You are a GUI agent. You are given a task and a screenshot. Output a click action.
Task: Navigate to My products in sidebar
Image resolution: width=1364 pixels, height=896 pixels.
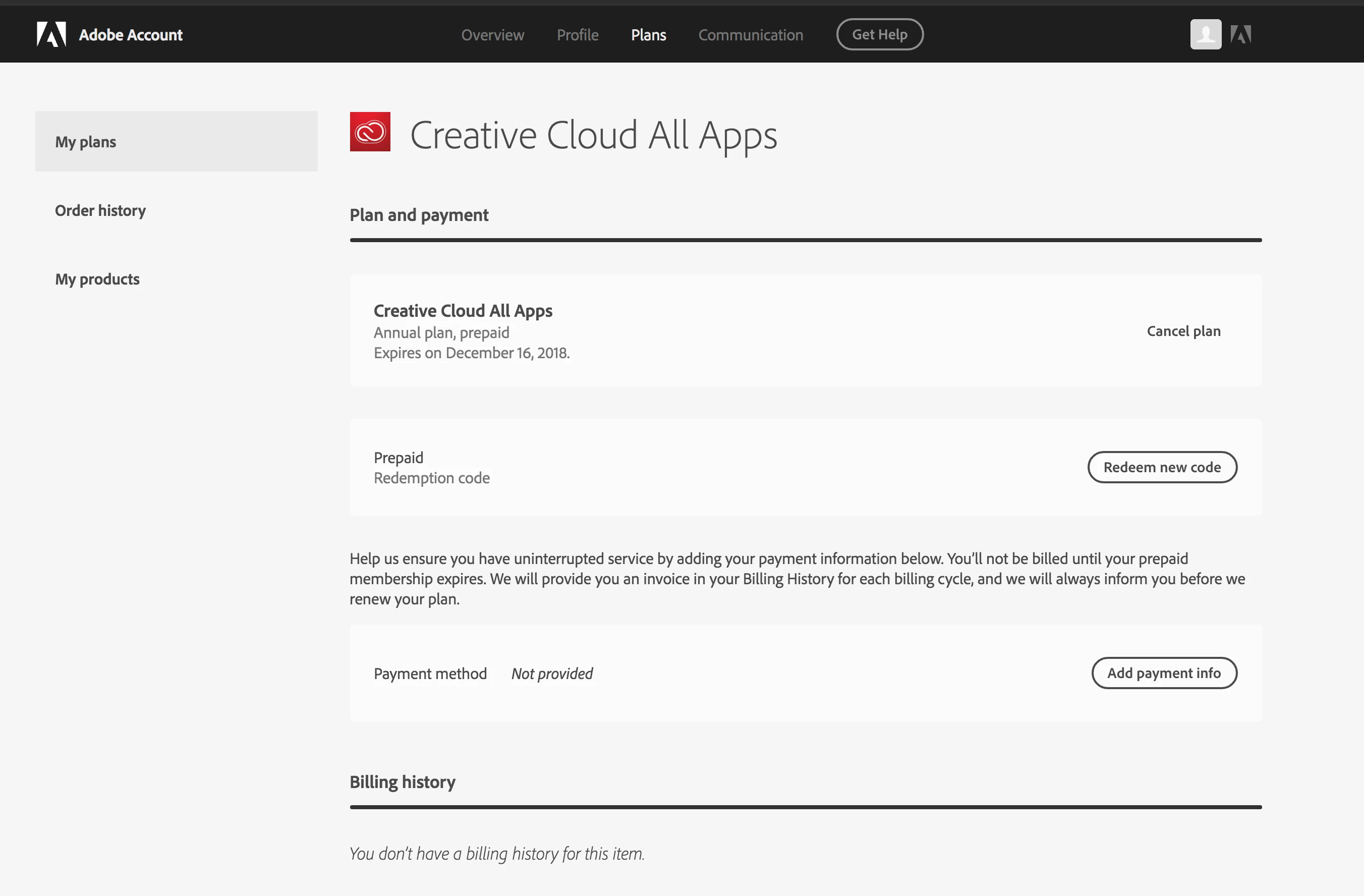coord(97,279)
